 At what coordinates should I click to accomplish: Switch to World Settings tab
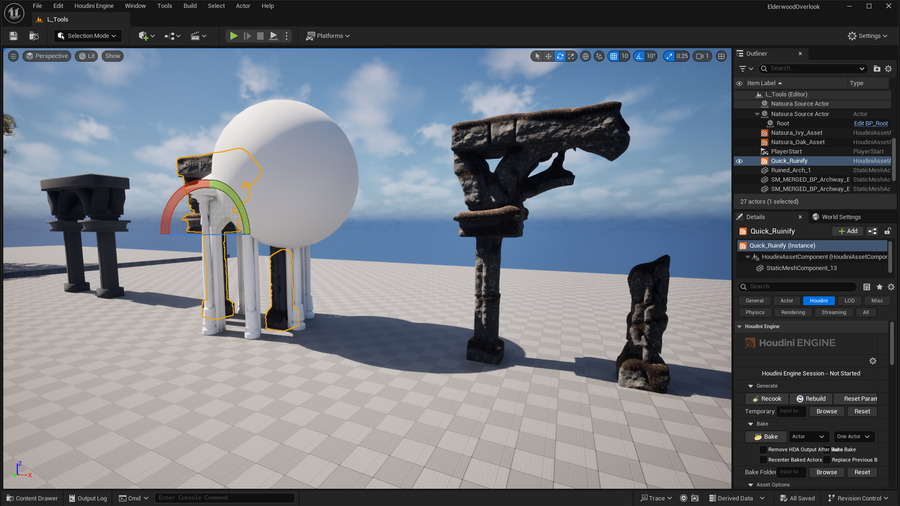836,217
